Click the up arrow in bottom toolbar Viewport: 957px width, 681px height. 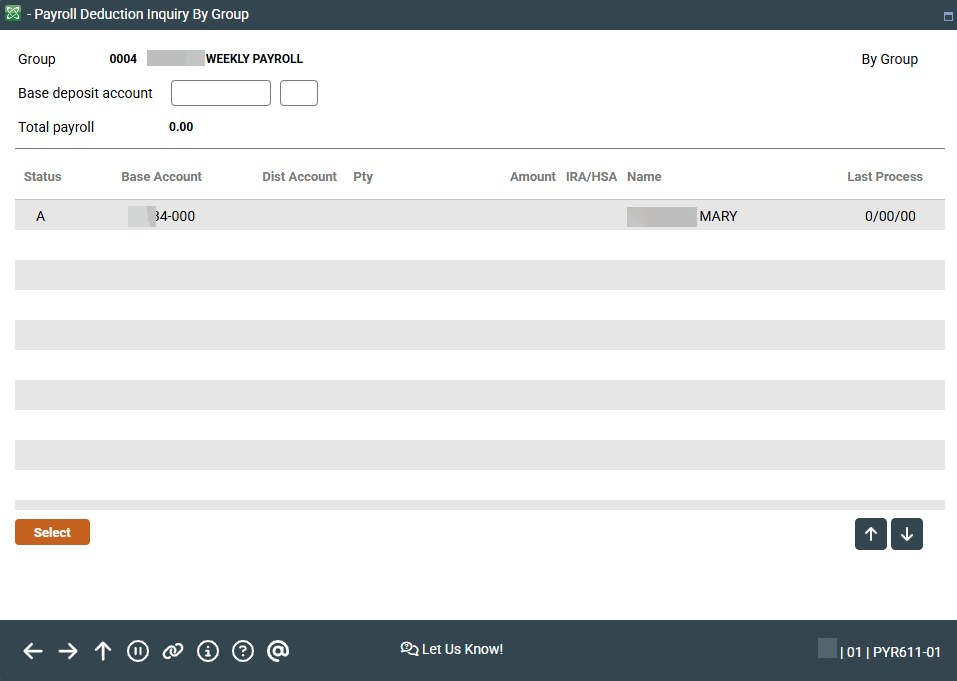click(103, 651)
